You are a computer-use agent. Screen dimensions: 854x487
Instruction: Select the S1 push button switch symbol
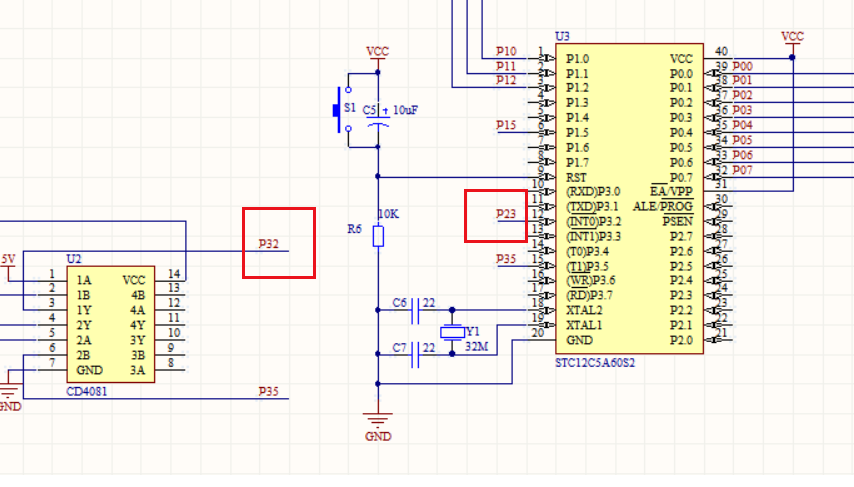[x=342, y=110]
